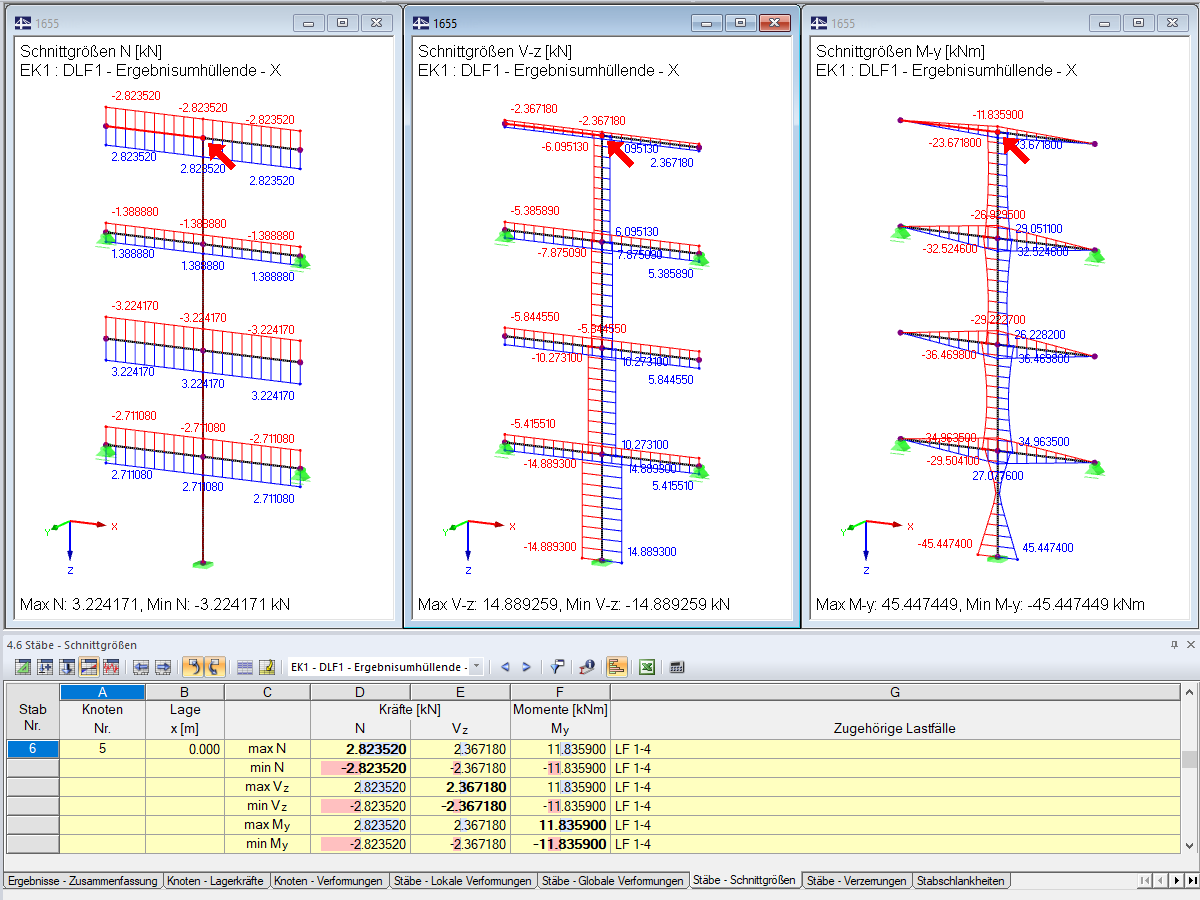Click table scrollbar down arrow
This screenshot has width=1200, height=900.
(x=1189, y=846)
